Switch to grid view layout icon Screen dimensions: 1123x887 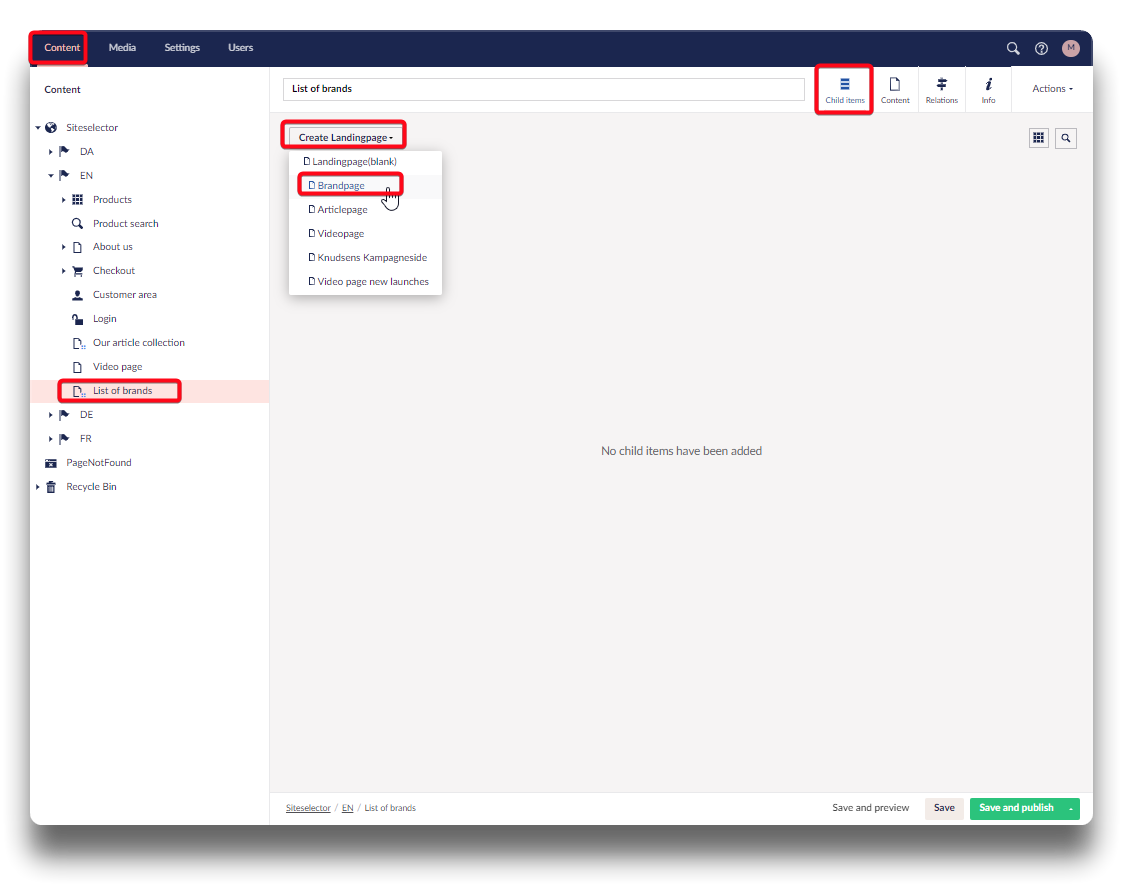tap(1039, 138)
